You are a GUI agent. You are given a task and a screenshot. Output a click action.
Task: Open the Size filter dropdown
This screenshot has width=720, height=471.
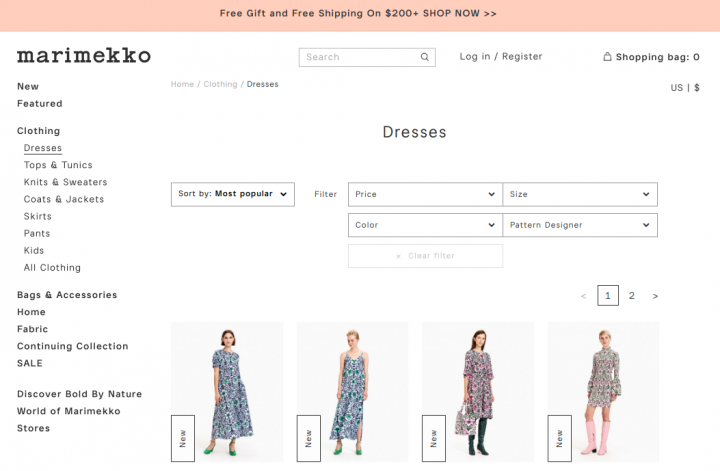(580, 194)
